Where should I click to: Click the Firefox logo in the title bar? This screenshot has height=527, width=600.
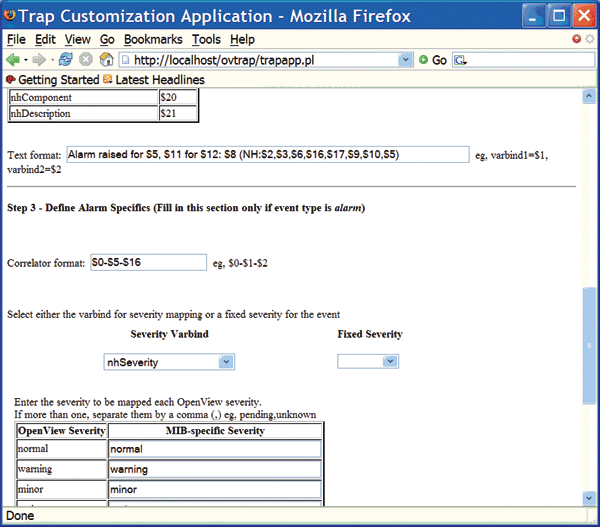pyautogui.click(x=13, y=15)
